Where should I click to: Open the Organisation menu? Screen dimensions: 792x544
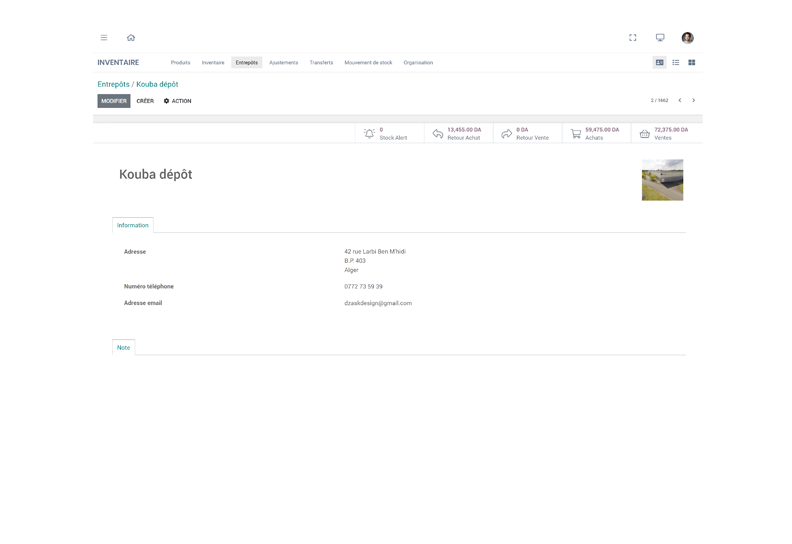[418, 63]
